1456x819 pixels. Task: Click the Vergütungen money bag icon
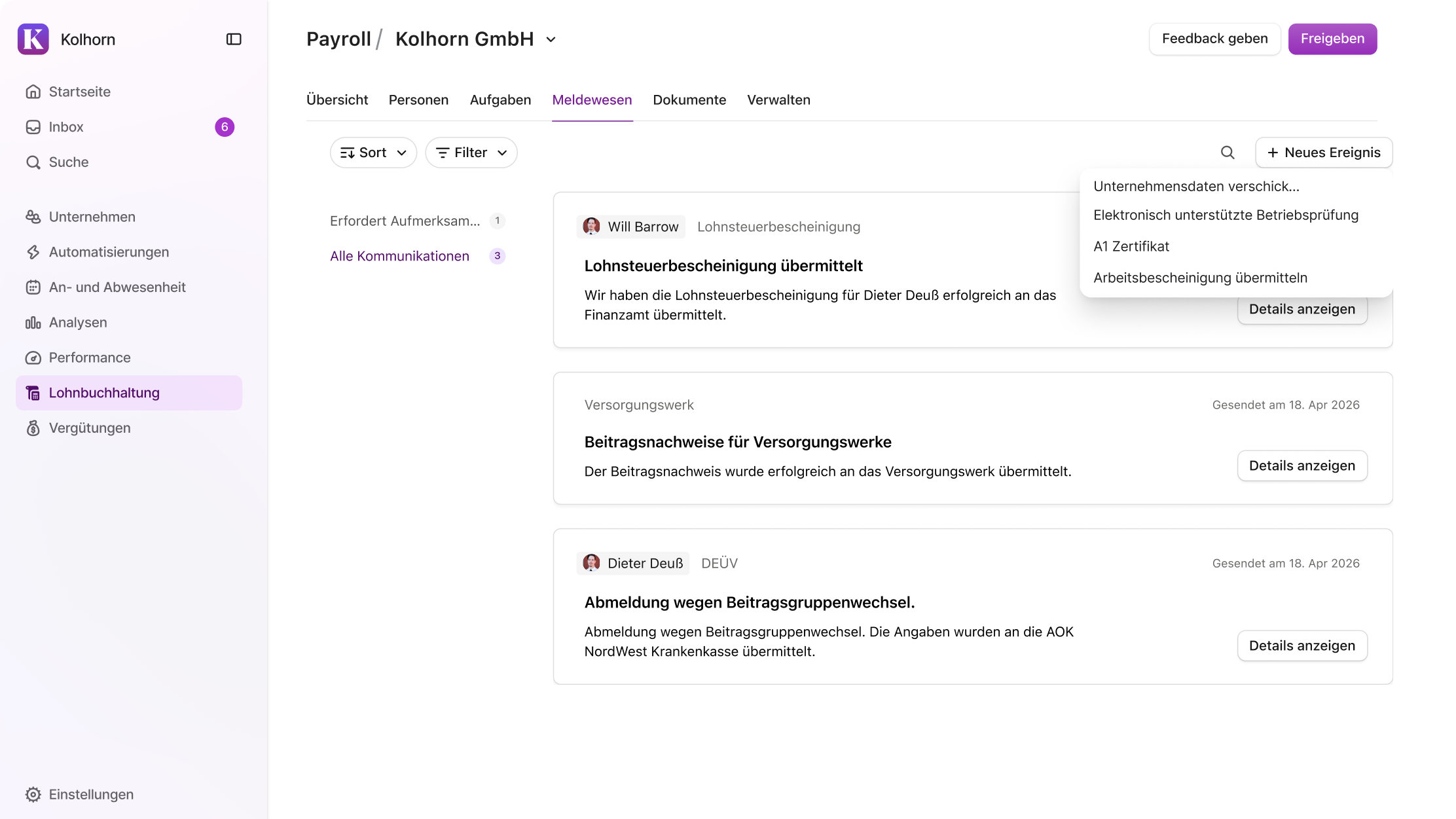[x=33, y=428]
